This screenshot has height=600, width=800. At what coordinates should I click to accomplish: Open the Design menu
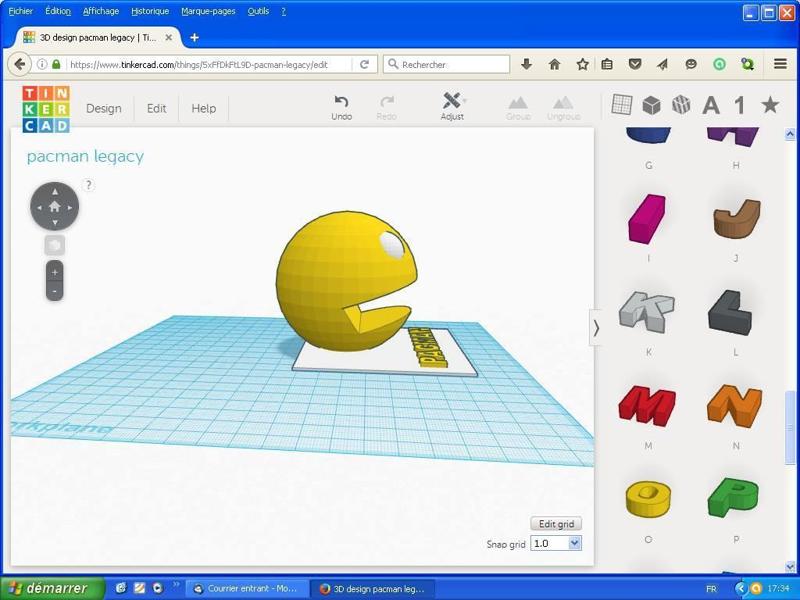pyautogui.click(x=104, y=108)
